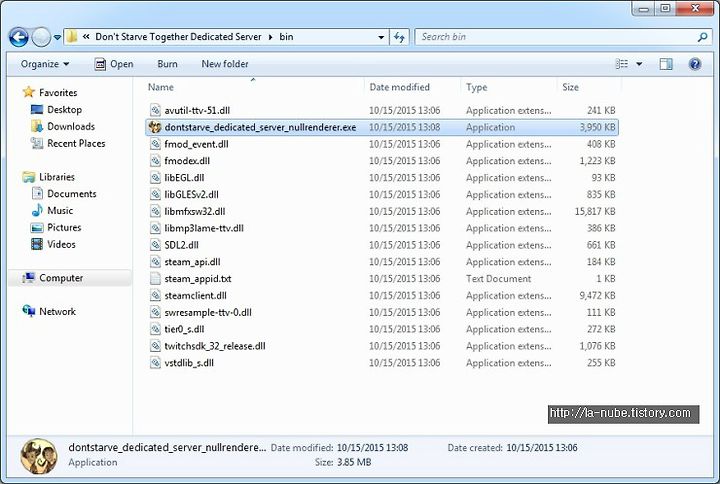Expand the breadcrumb arrow before bin
The height and width of the screenshot is (484, 720).
click(x=270, y=37)
